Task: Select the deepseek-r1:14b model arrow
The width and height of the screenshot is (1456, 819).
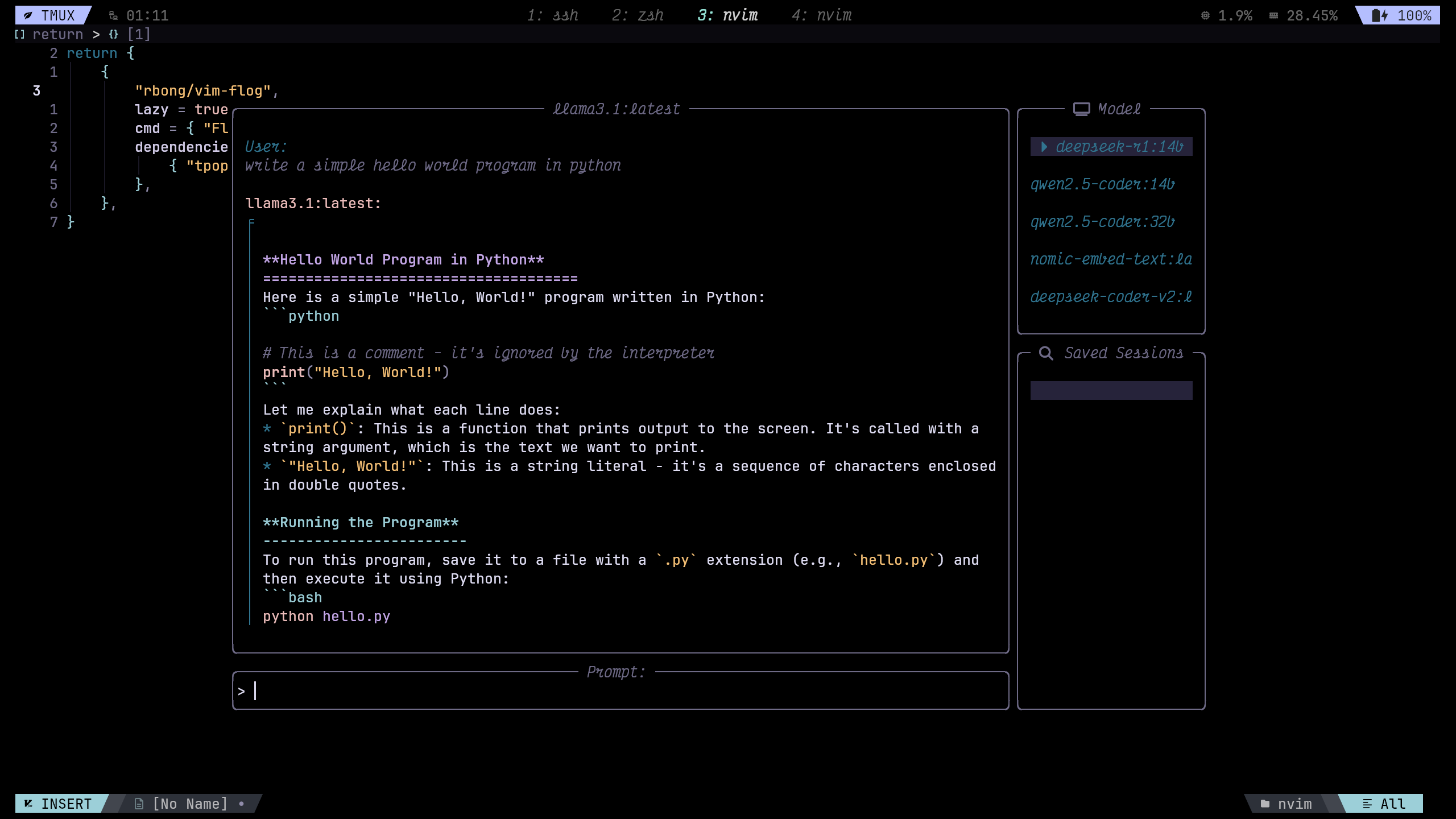Action: coord(1044,147)
